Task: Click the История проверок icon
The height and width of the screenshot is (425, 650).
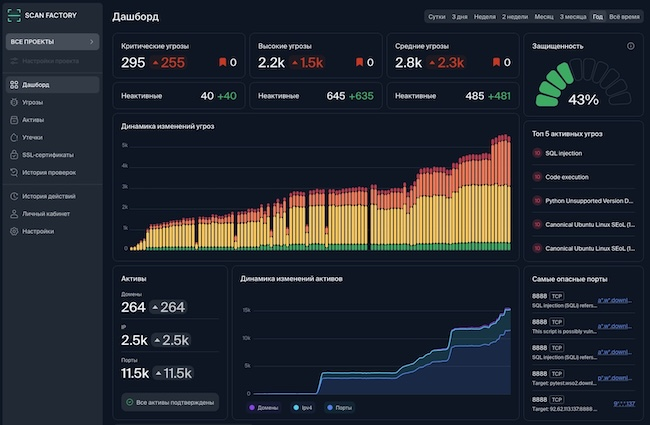Action: pos(13,172)
